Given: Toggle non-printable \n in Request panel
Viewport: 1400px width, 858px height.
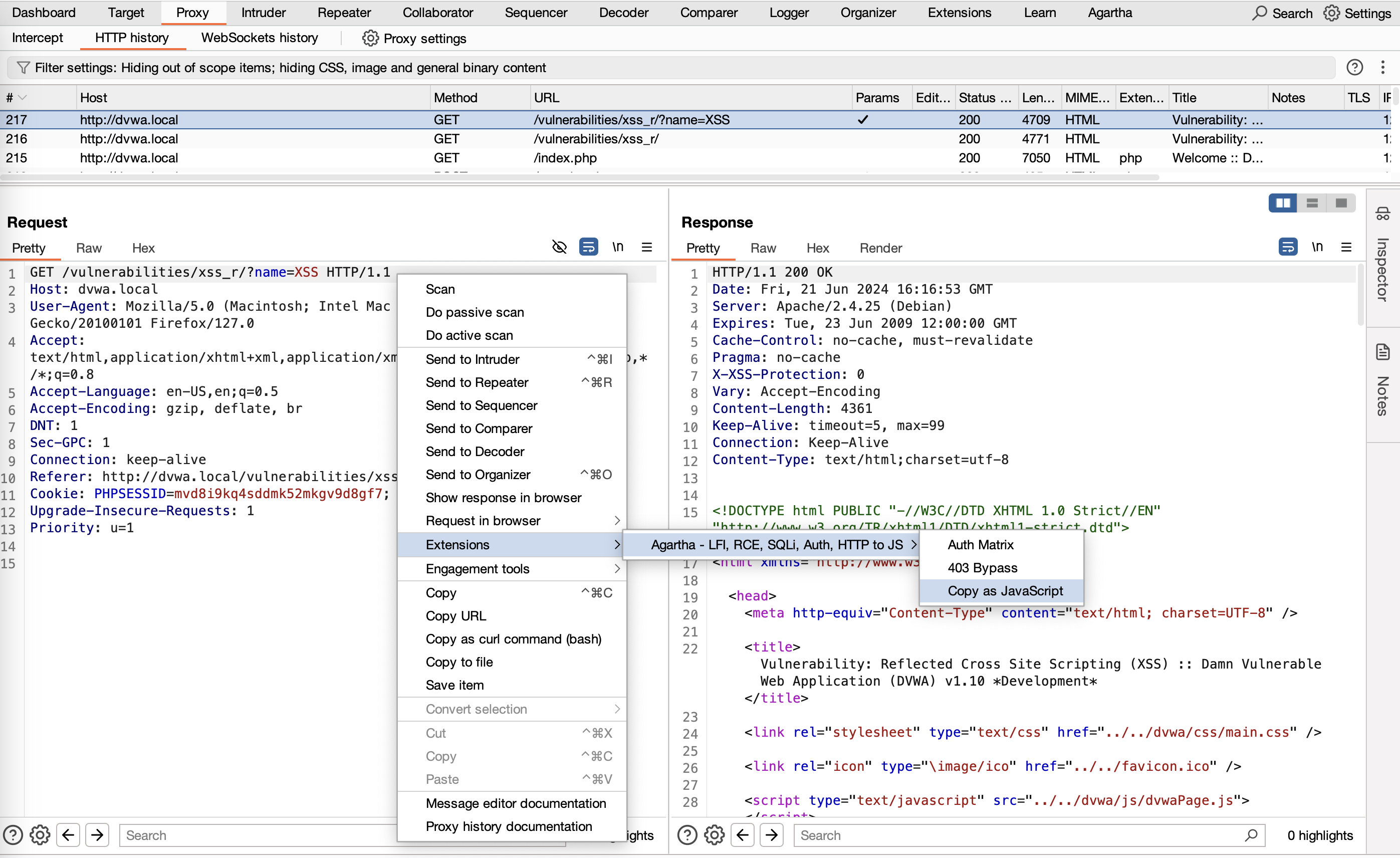Looking at the screenshot, I should tap(618, 247).
